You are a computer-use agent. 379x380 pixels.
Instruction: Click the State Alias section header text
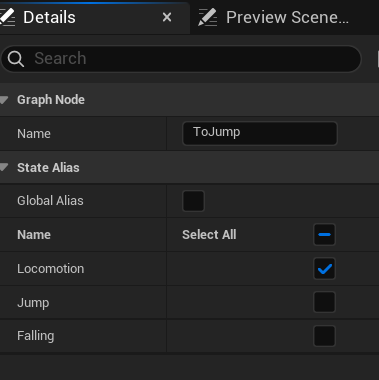[48, 168]
